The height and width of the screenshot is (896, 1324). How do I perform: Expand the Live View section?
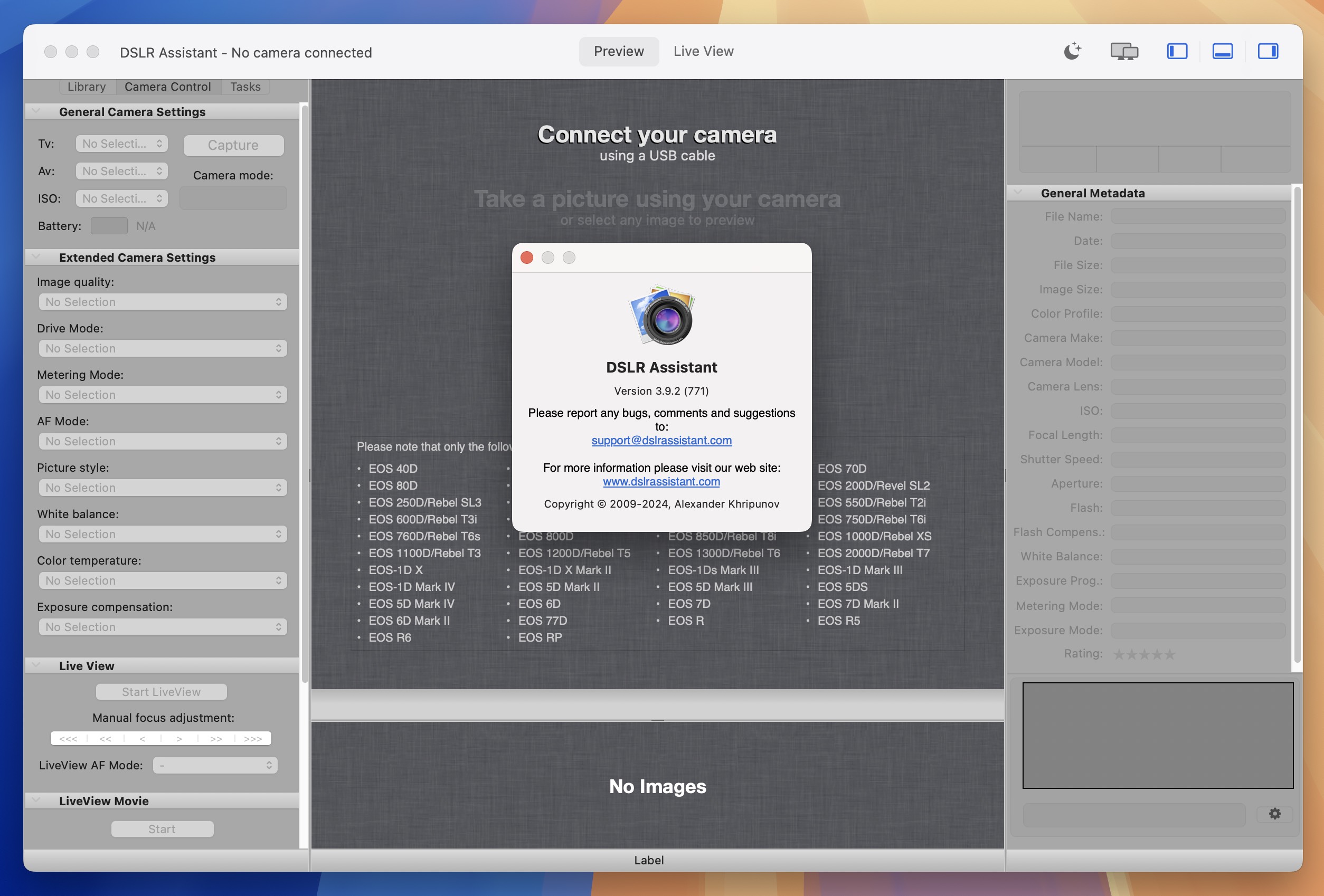tap(35, 665)
